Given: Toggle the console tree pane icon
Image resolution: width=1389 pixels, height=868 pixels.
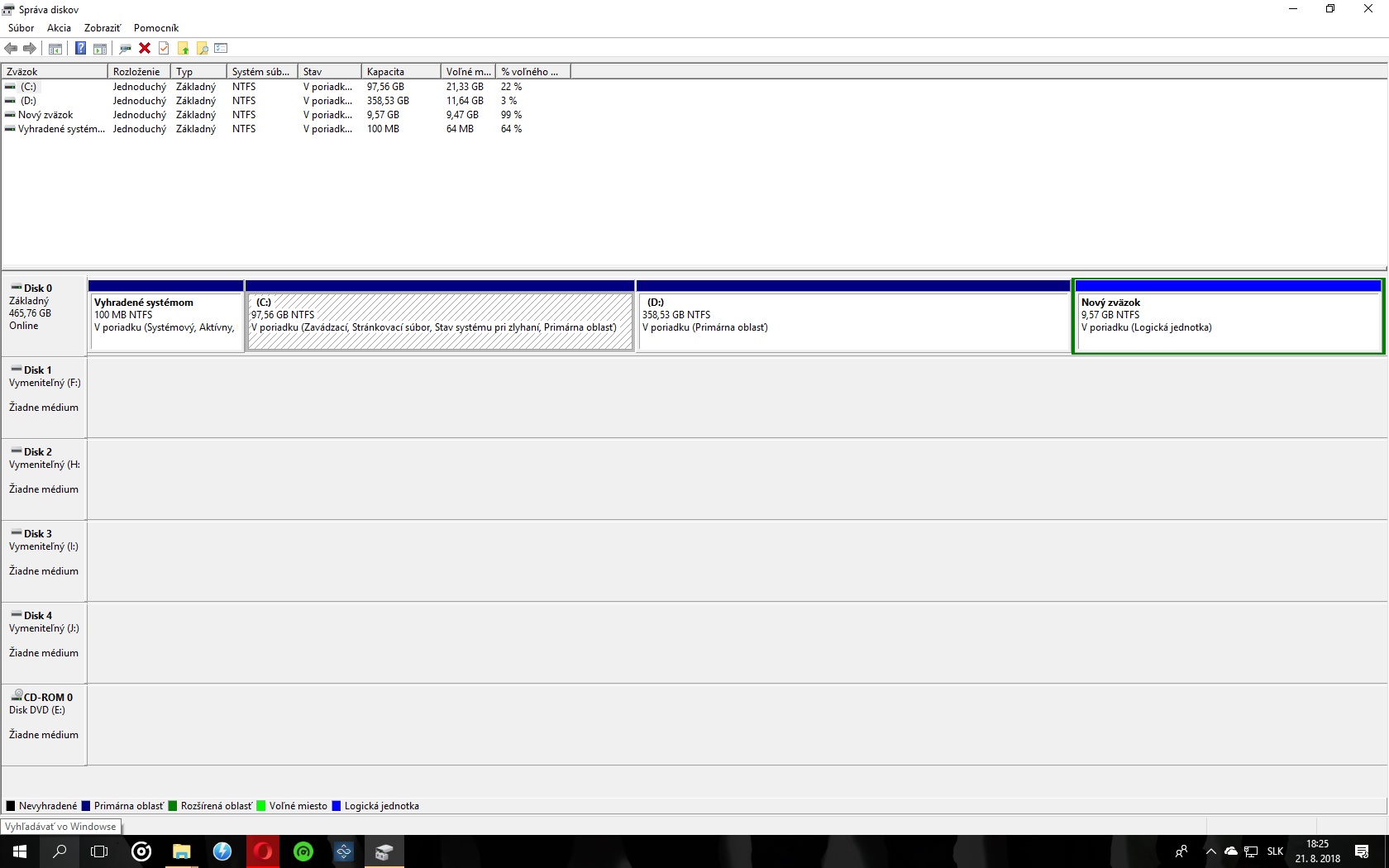Looking at the screenshot, I should click(x=55, y=48).
